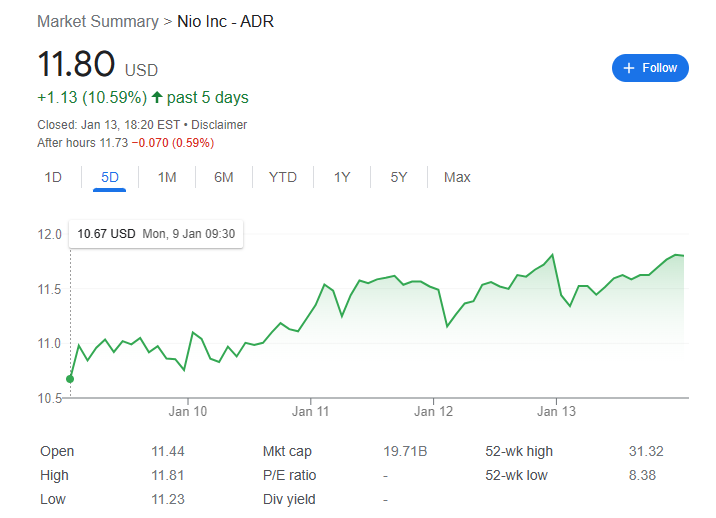
Task: Select the YTD chart tab
Action: (283, 177)
